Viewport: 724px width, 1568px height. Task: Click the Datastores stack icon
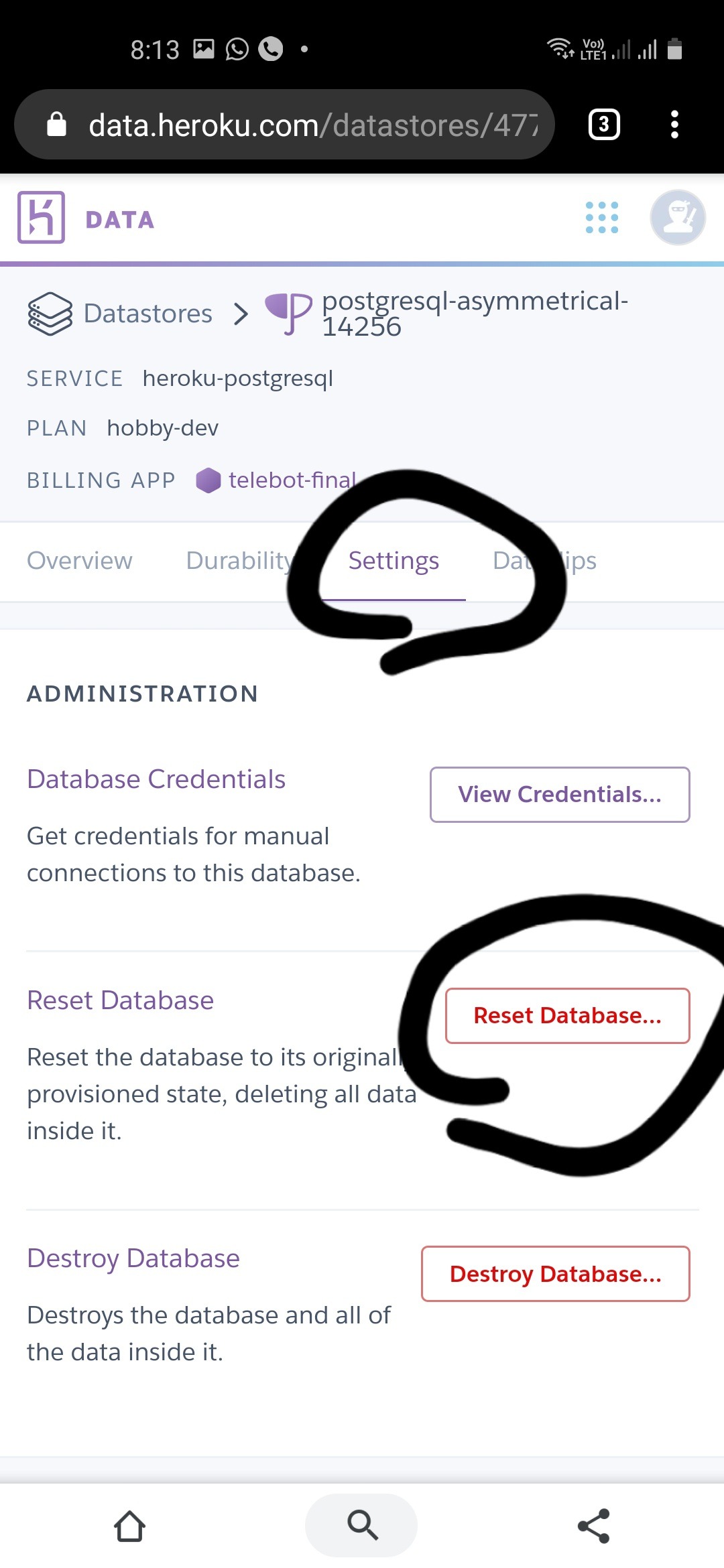[x=50, y=314]
